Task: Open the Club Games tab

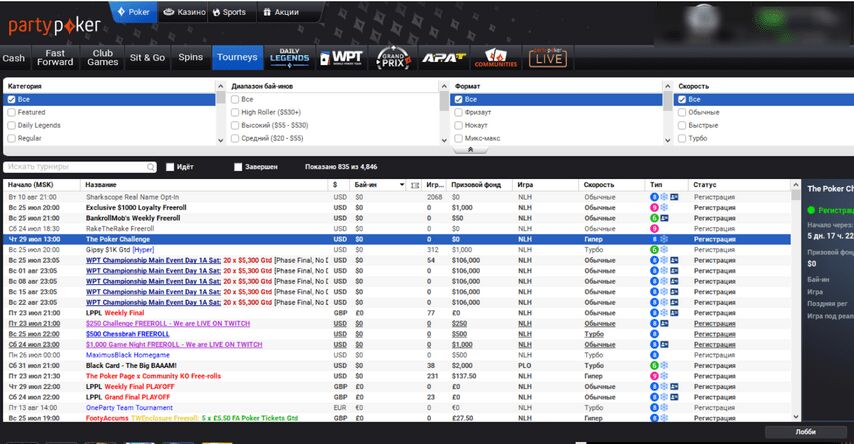Action: [102, 58]
